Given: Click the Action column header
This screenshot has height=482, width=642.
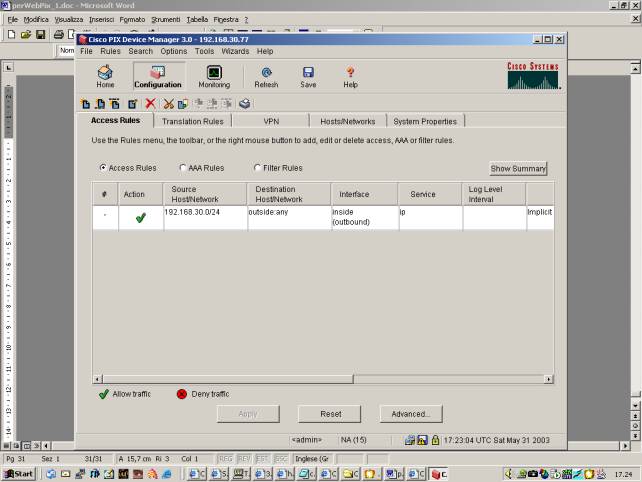Looking at the screenshot, I should click(140, 194).
